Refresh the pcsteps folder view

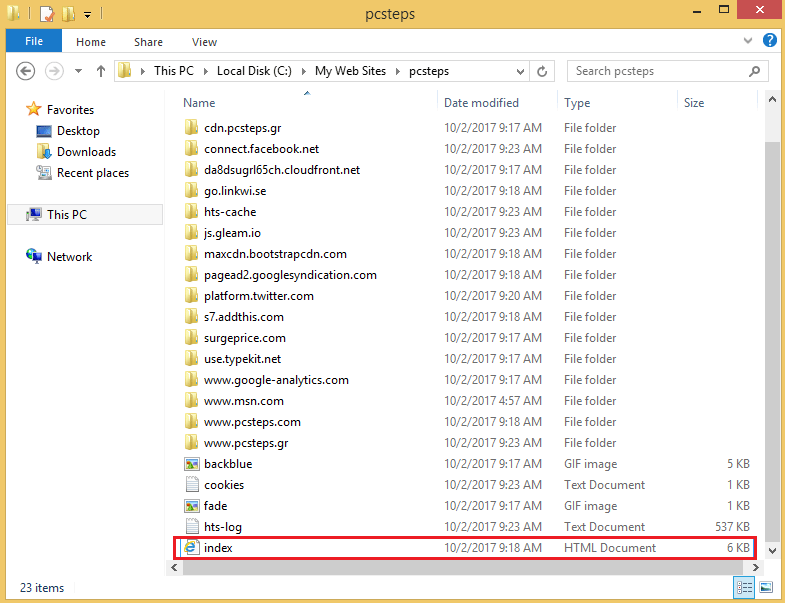[542, 72]
